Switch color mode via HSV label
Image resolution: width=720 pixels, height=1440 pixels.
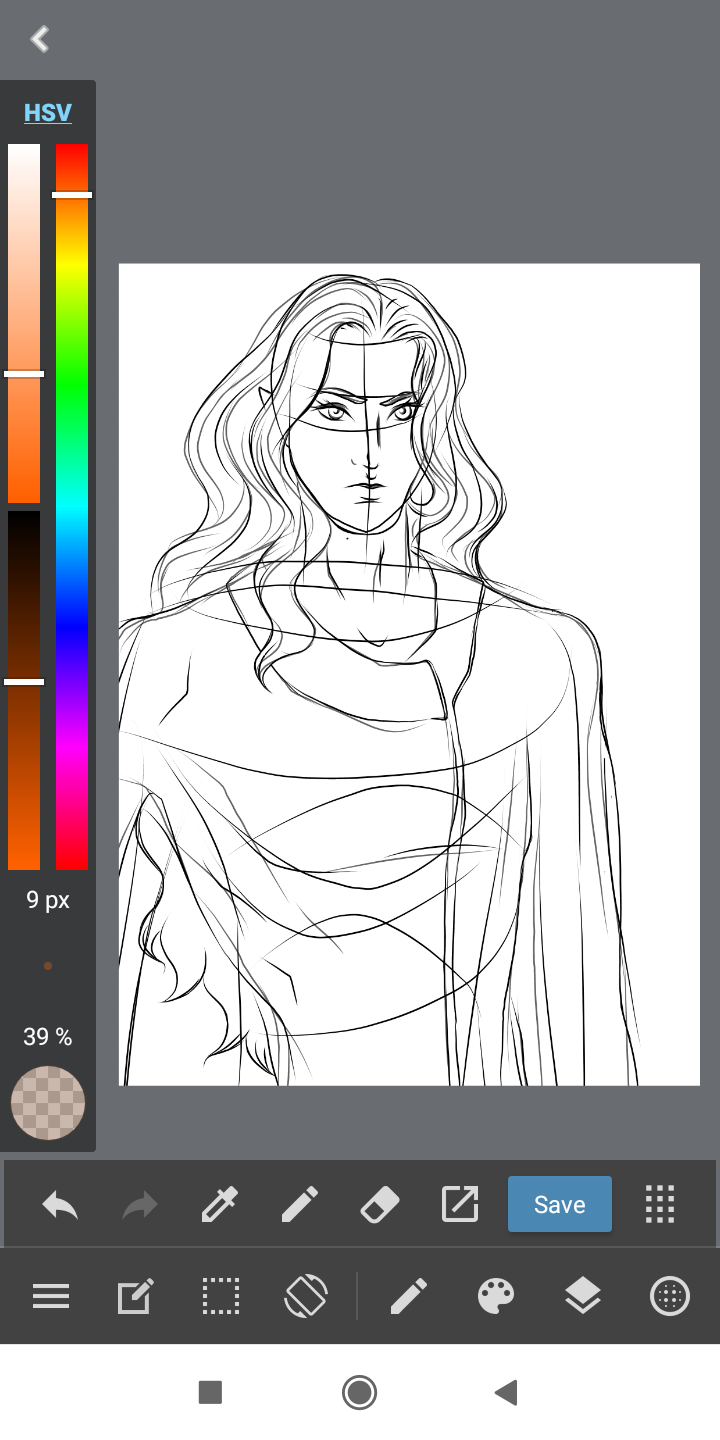point(48,112)
